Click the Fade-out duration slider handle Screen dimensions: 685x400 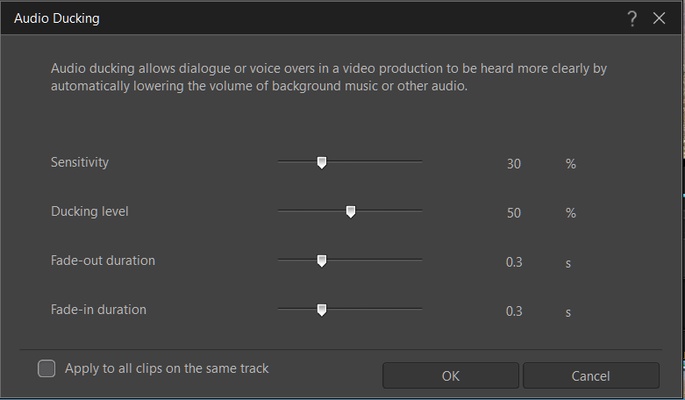[321, 260]
